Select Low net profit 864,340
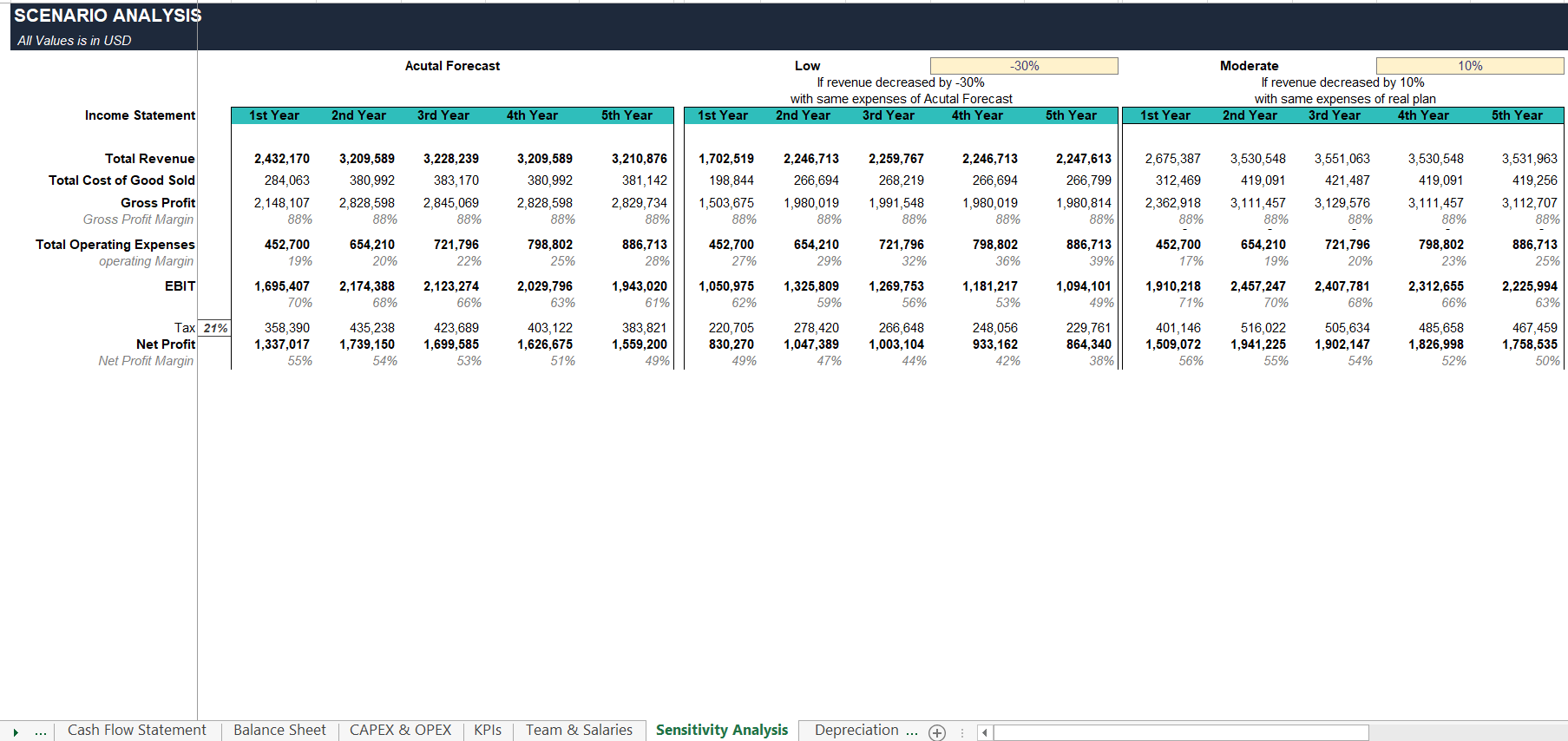 pos(1088,344)
